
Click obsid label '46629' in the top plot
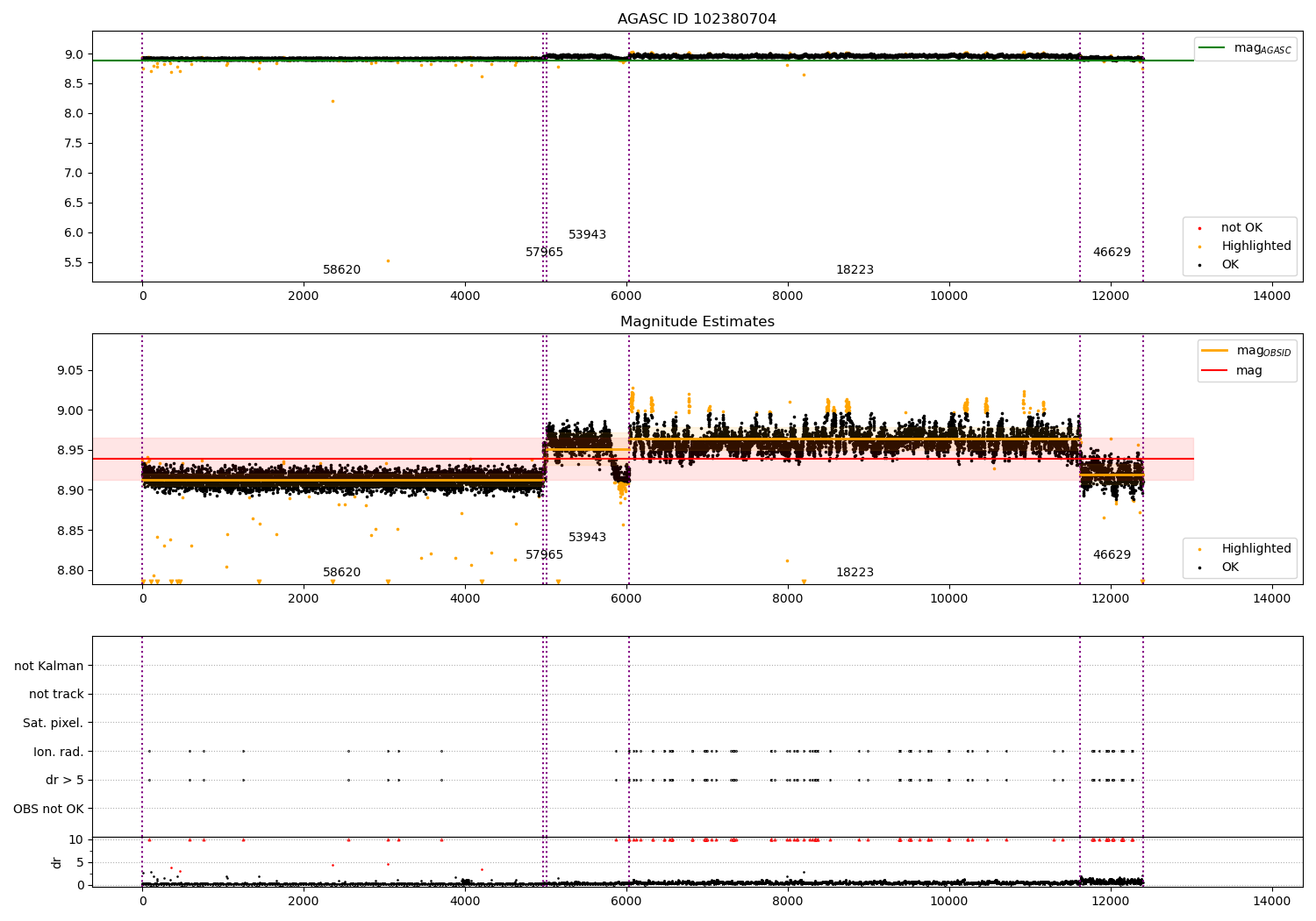(x=1112, y=253)
